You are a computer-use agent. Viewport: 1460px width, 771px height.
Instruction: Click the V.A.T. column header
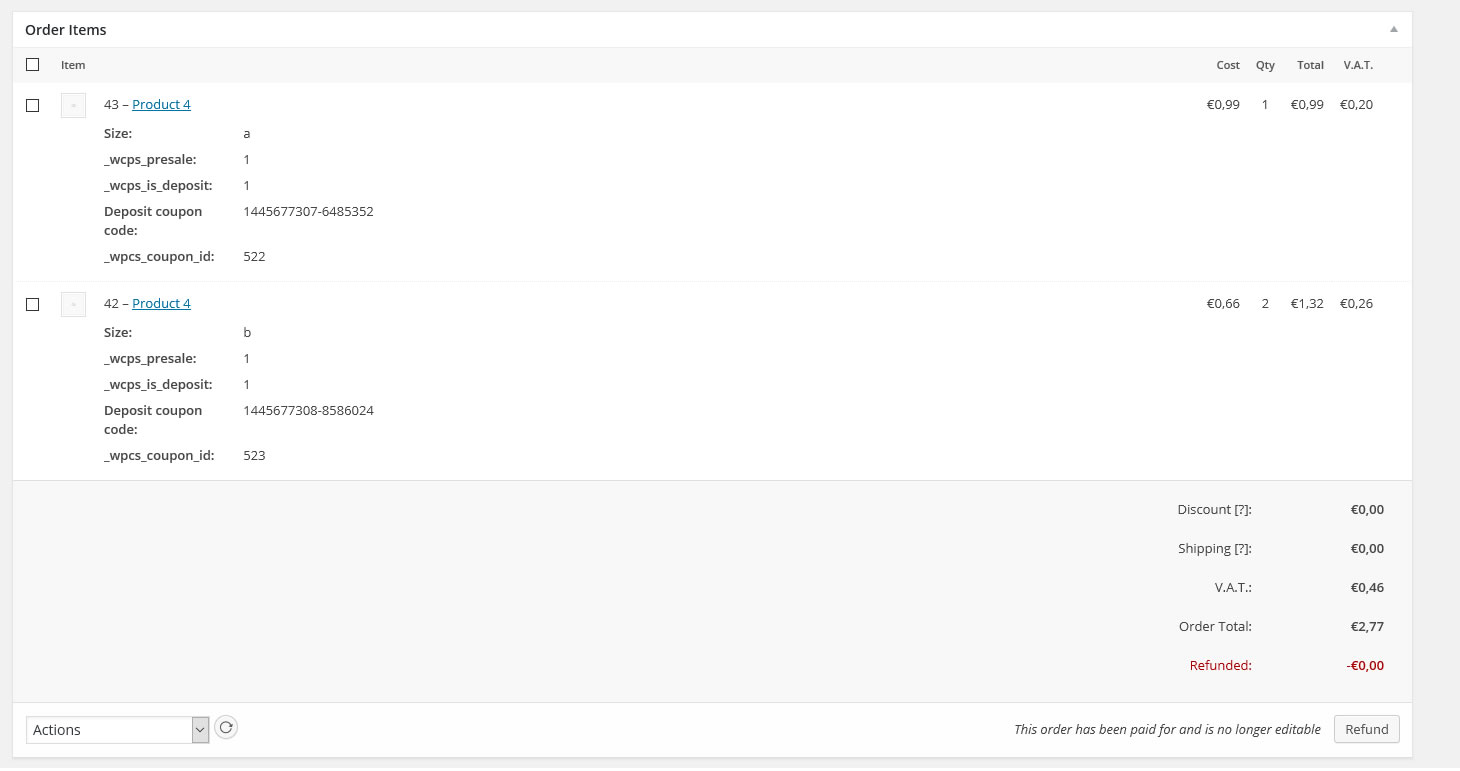coord(1358,65)
